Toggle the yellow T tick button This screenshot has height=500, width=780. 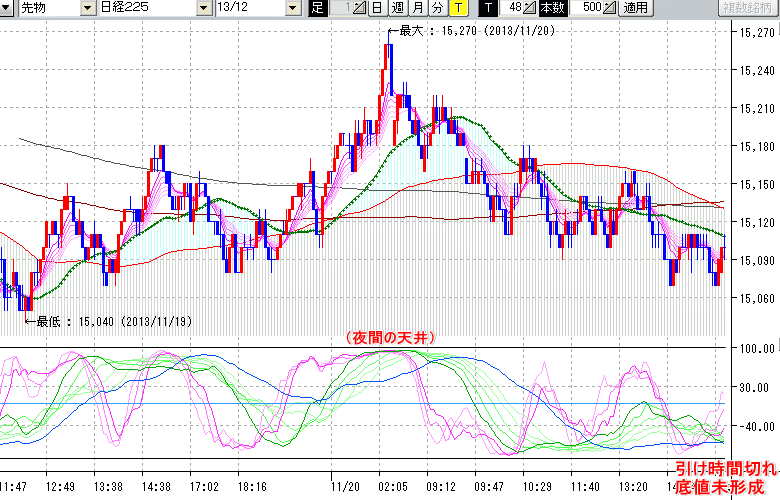pos(457,9)
